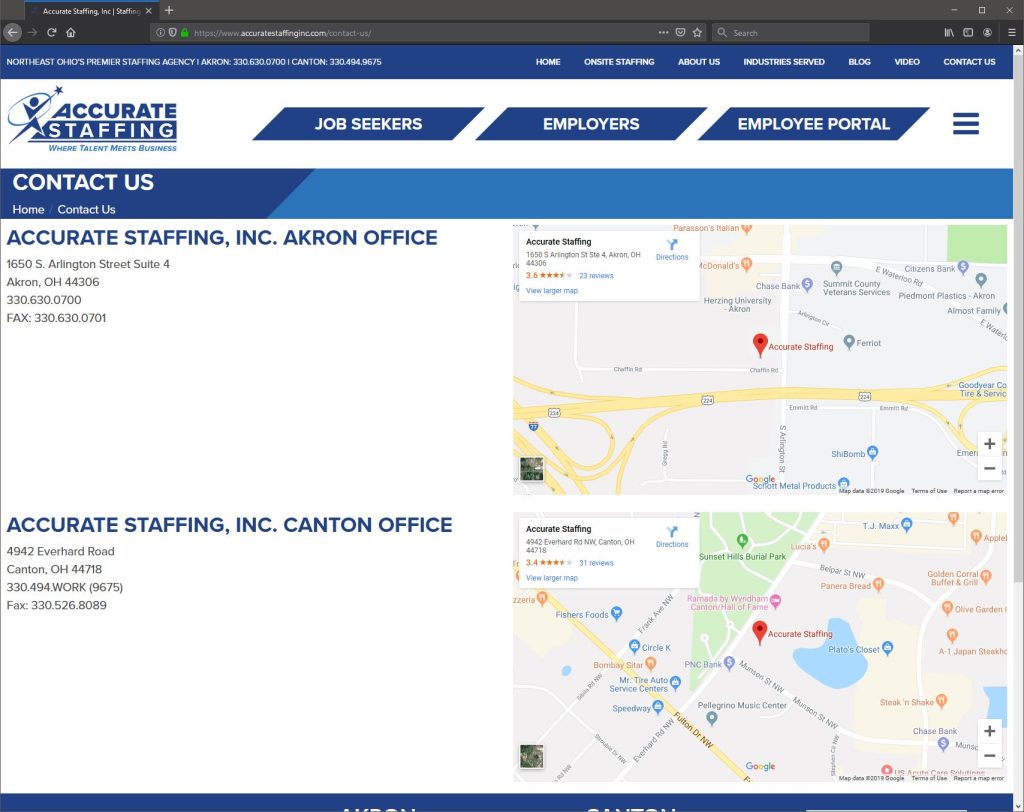Click the JOB SEEKERS button

[x=368, y=124]
